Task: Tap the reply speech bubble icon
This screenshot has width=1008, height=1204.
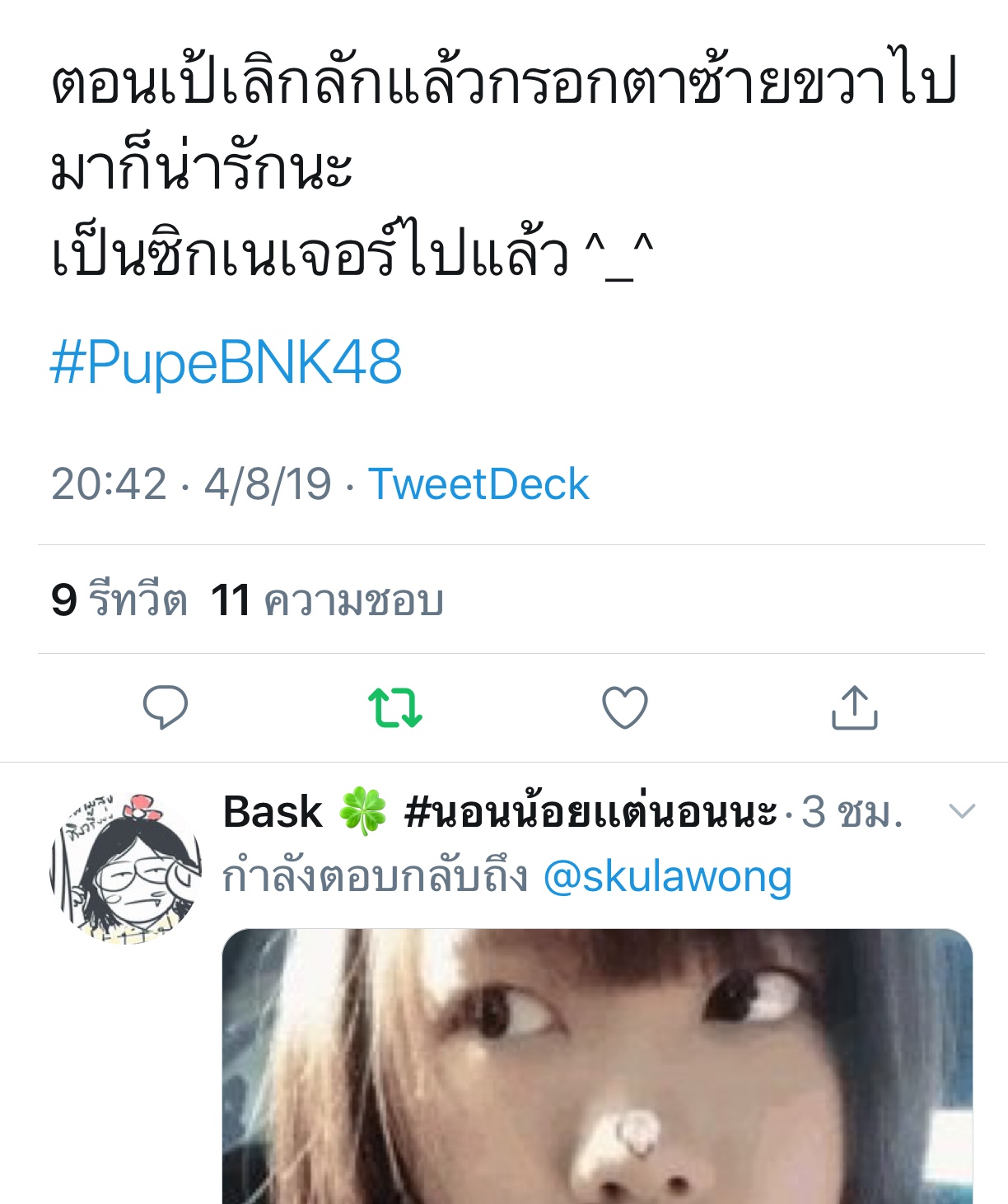Action: (166, 707)
